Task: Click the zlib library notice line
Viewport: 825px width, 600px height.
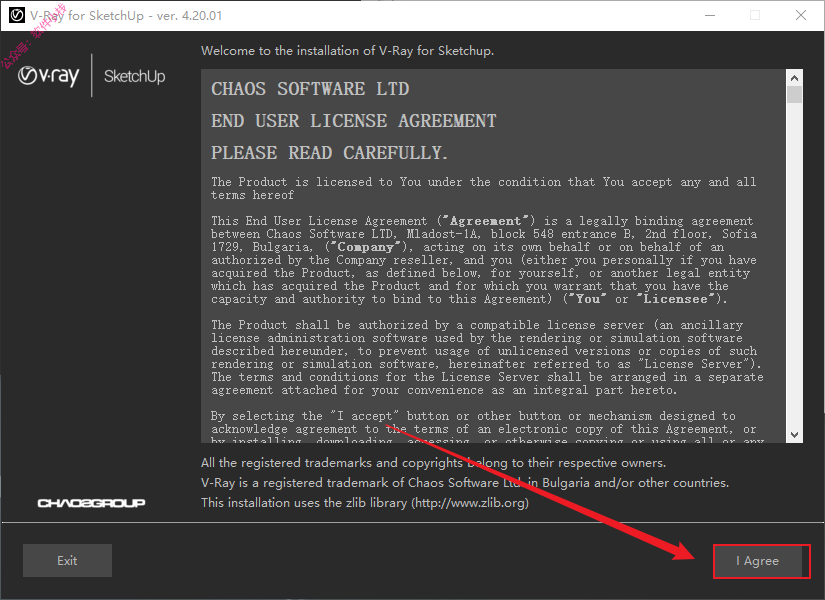Action: (365, 503)
